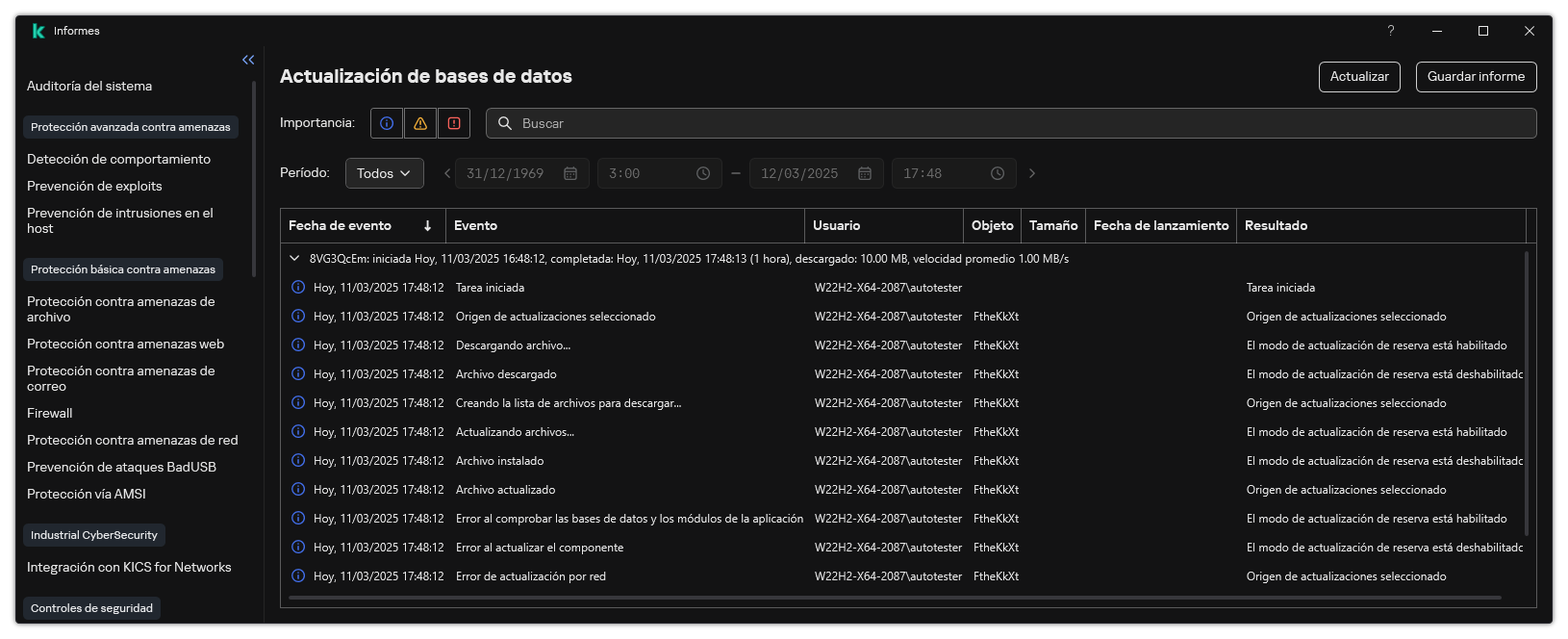Open Protección contra amenazas de red
This screenshot has width=1568, height=639.
pyautogui.click(x=133, y=440)
